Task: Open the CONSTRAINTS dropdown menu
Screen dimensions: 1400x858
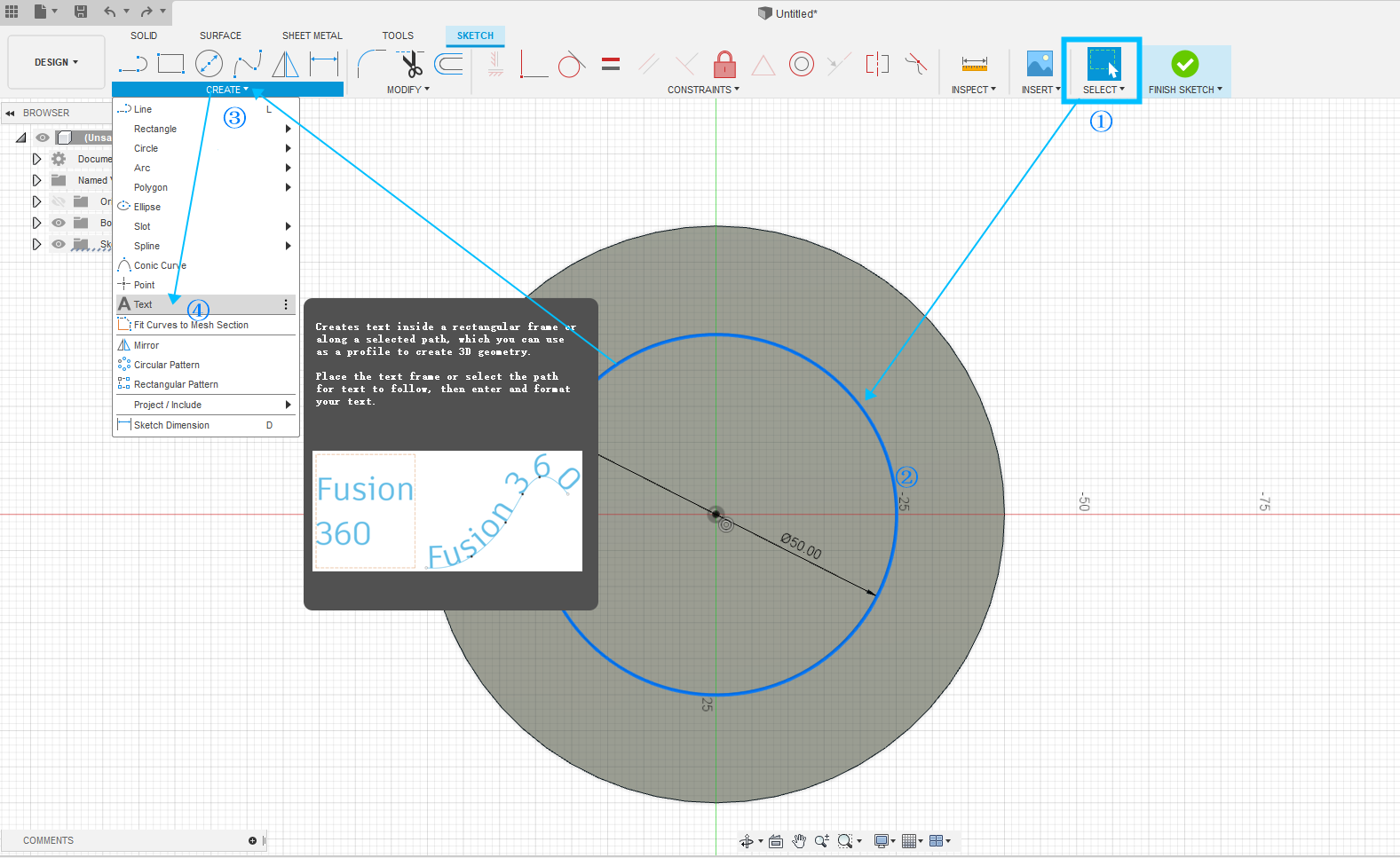Action: pos(703,90)
